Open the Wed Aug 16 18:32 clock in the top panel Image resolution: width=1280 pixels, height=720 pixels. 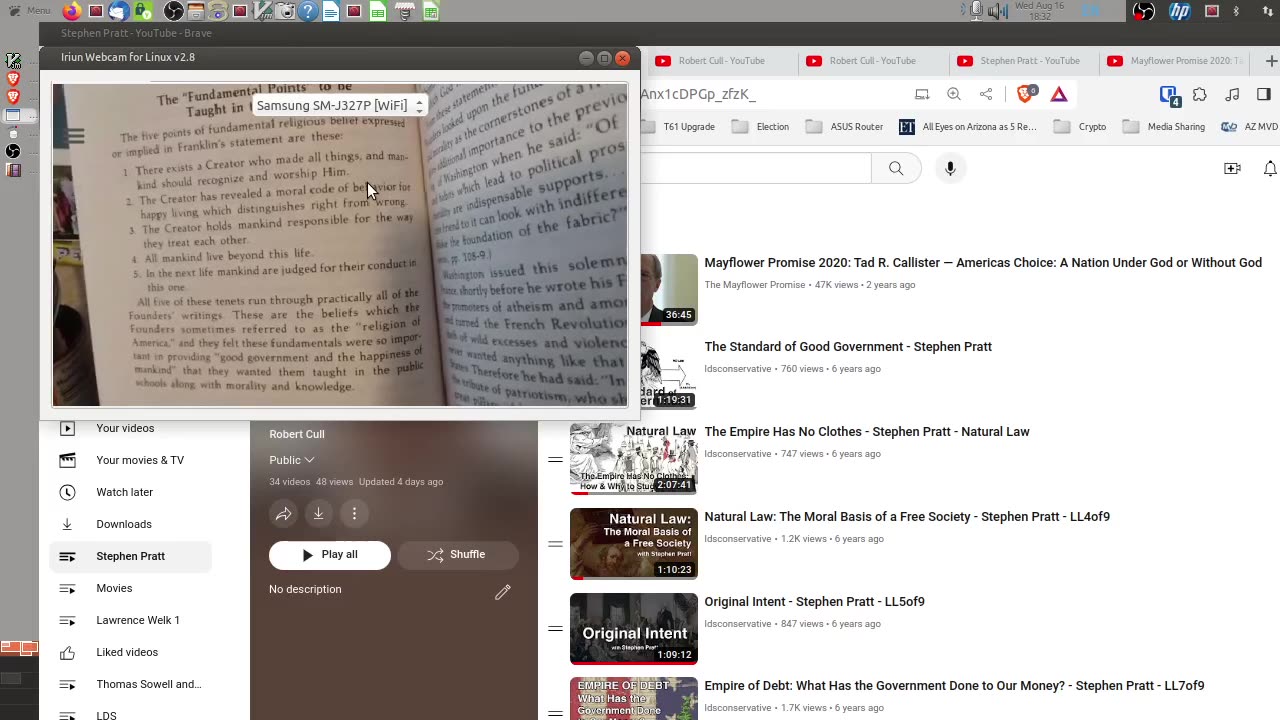pos(1039,11)
